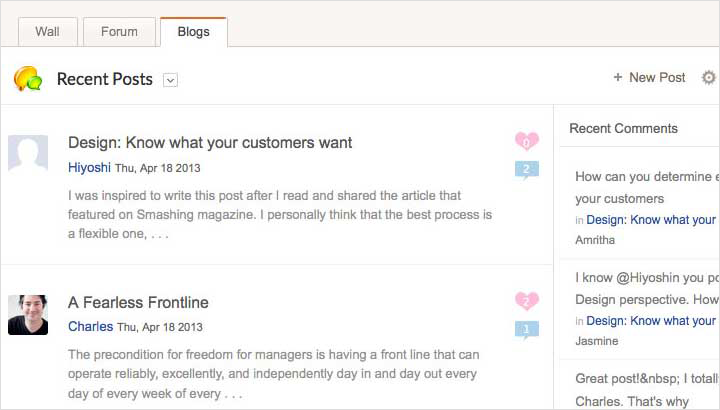Visit author Hiyoshi's profile link
720x410 pixels.
(89, 167)
